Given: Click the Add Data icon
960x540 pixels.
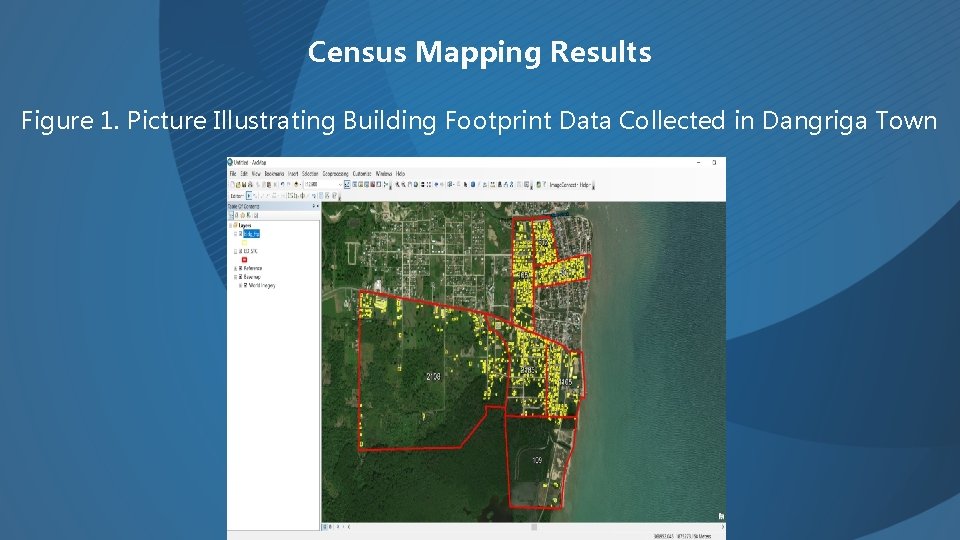Looking at the screenshot, I should click(296, 184).
